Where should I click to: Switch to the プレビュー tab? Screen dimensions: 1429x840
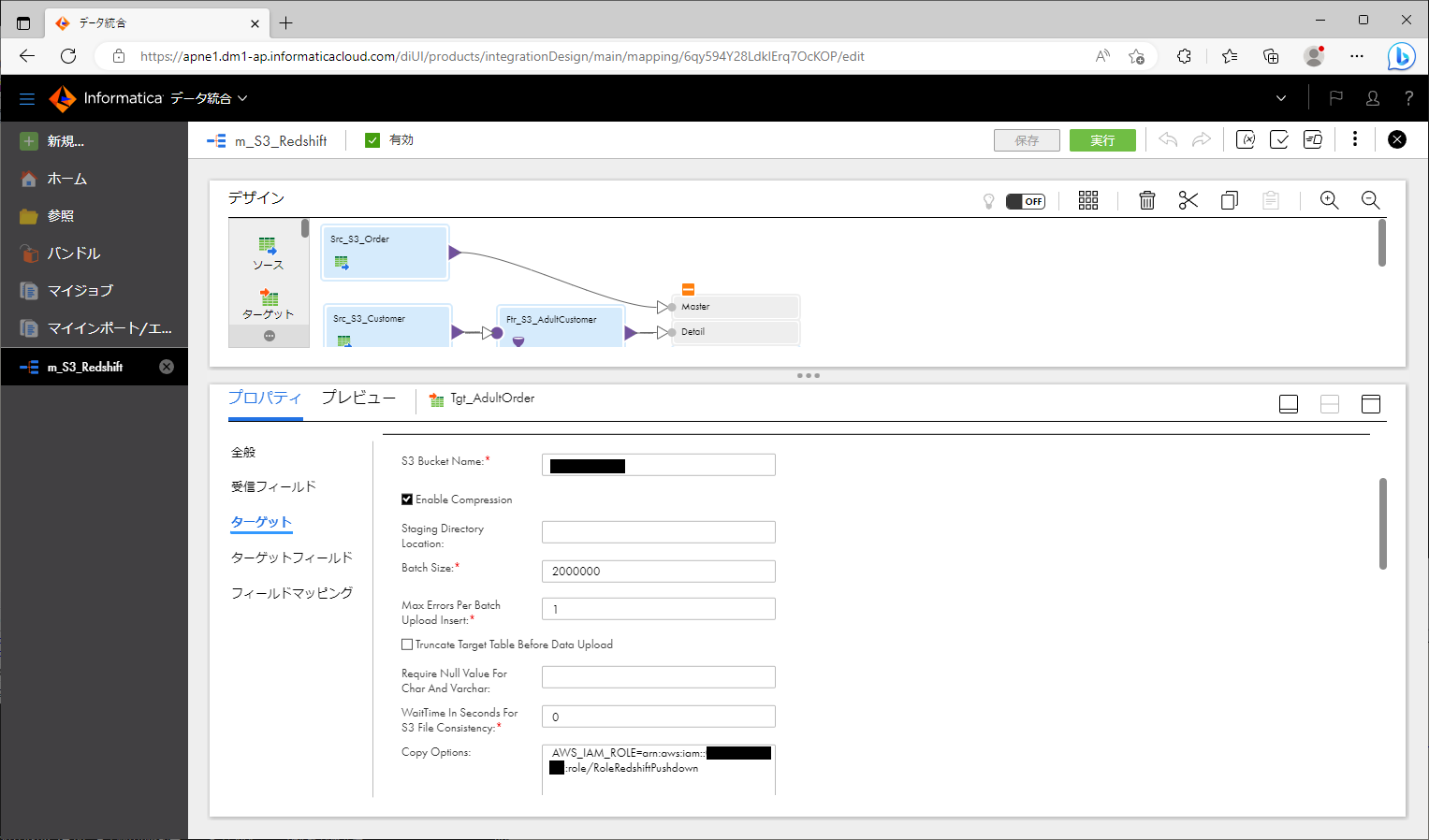(x=358, y=397)
